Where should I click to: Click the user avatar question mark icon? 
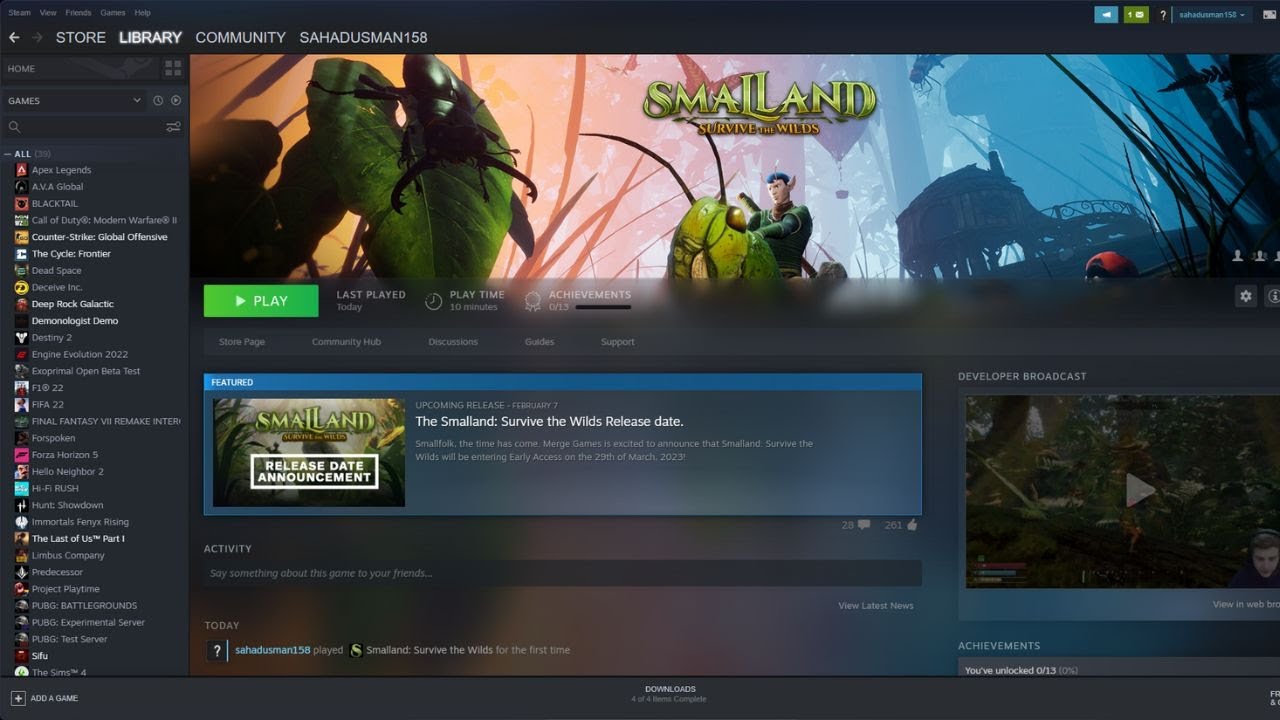pos(217,650)
